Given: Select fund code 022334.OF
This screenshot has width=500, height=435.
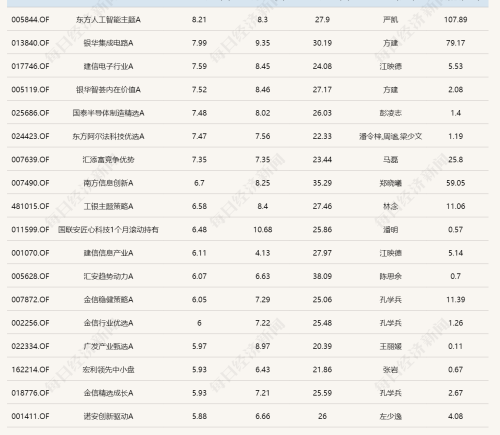Looking at the screenshot, I should [30, 346].
